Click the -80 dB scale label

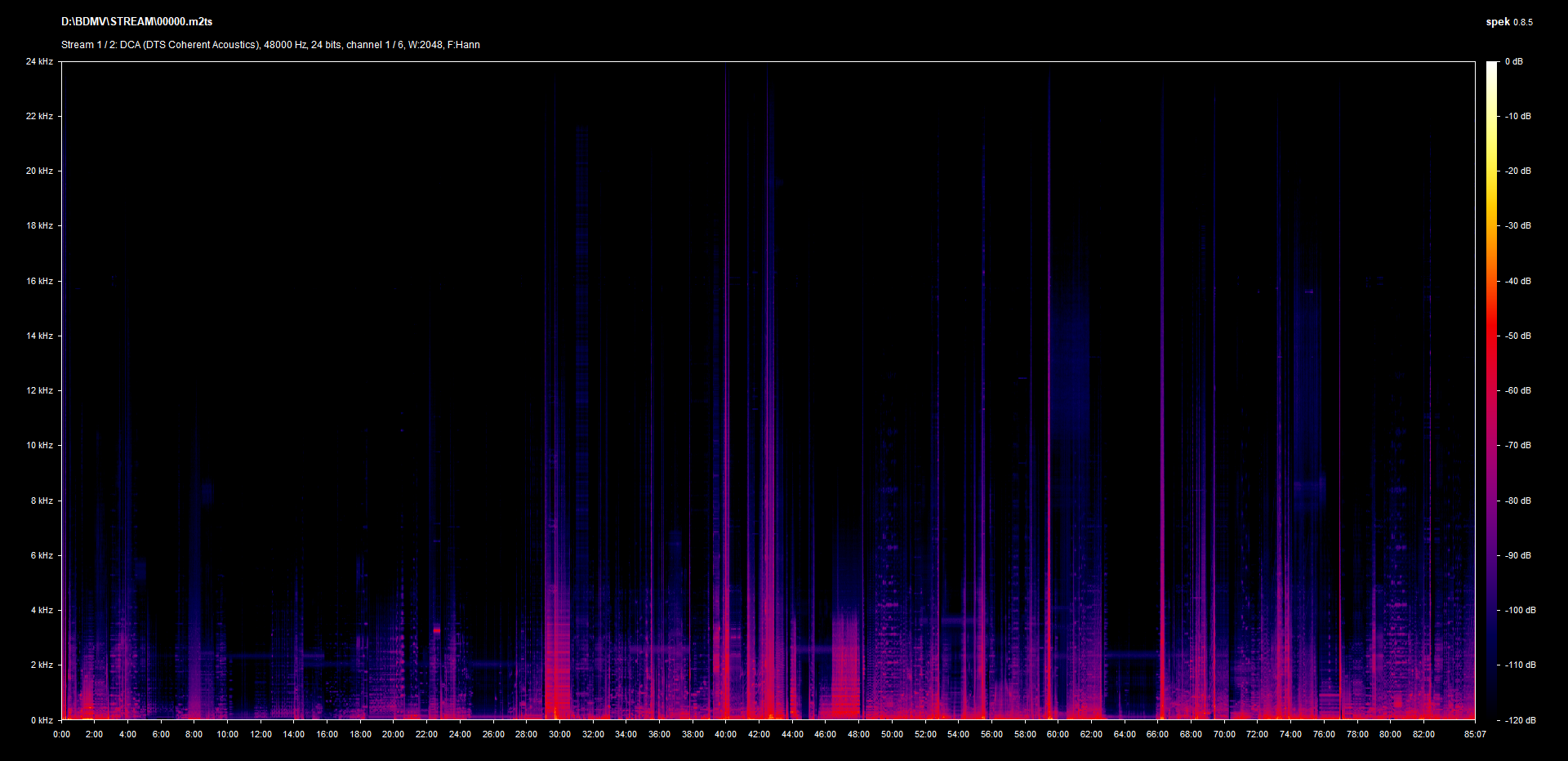pyautogui.click(x=1518, y=501)
